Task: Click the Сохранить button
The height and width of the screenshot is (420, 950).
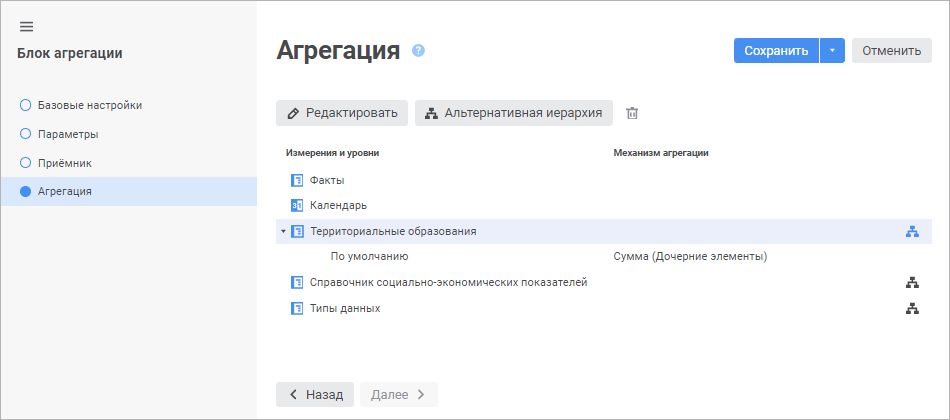Action: pyautogui.click(x=776, y=51)
